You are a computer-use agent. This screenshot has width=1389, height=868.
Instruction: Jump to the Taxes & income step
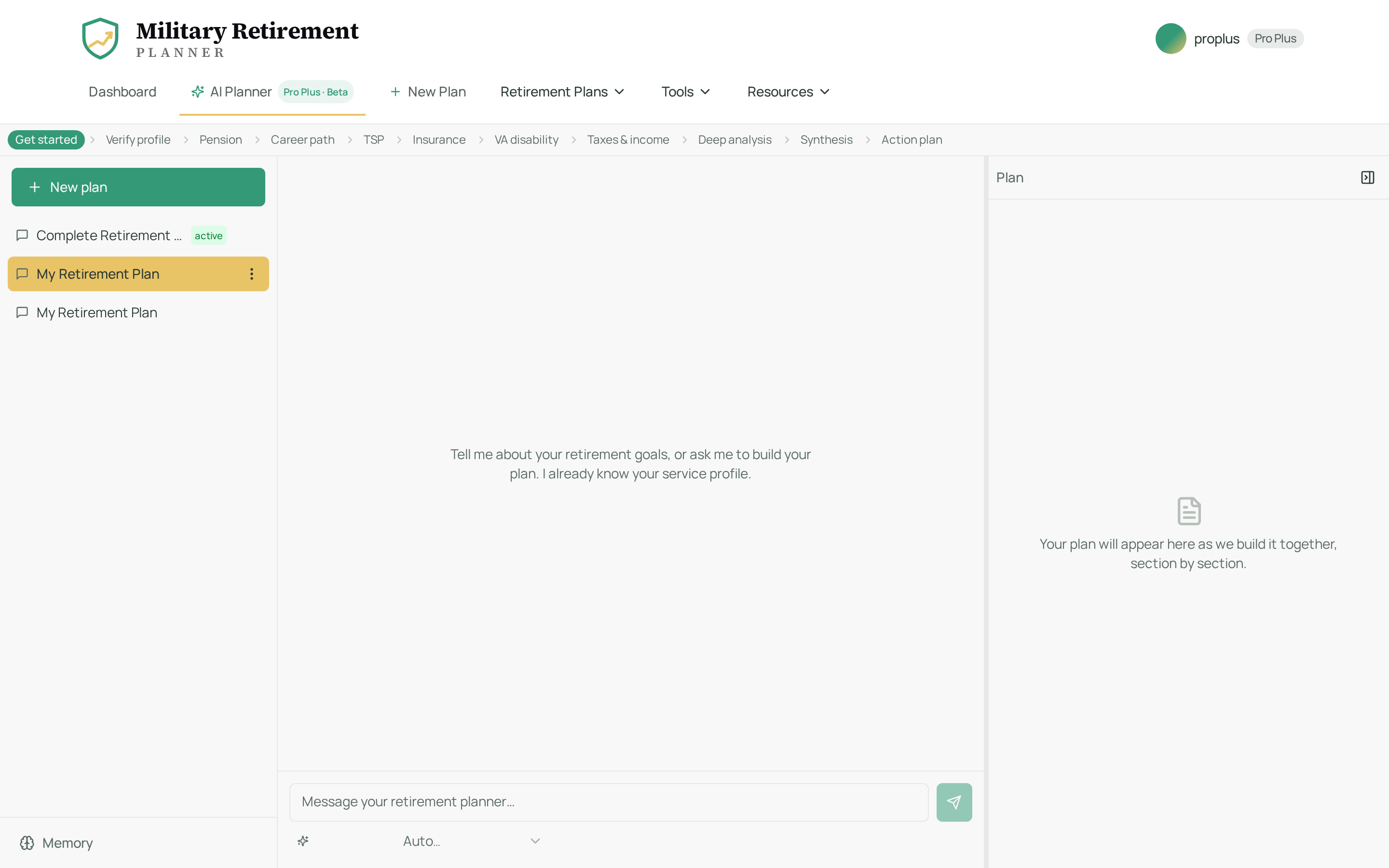pyautogui.click(x=628, y=139)
